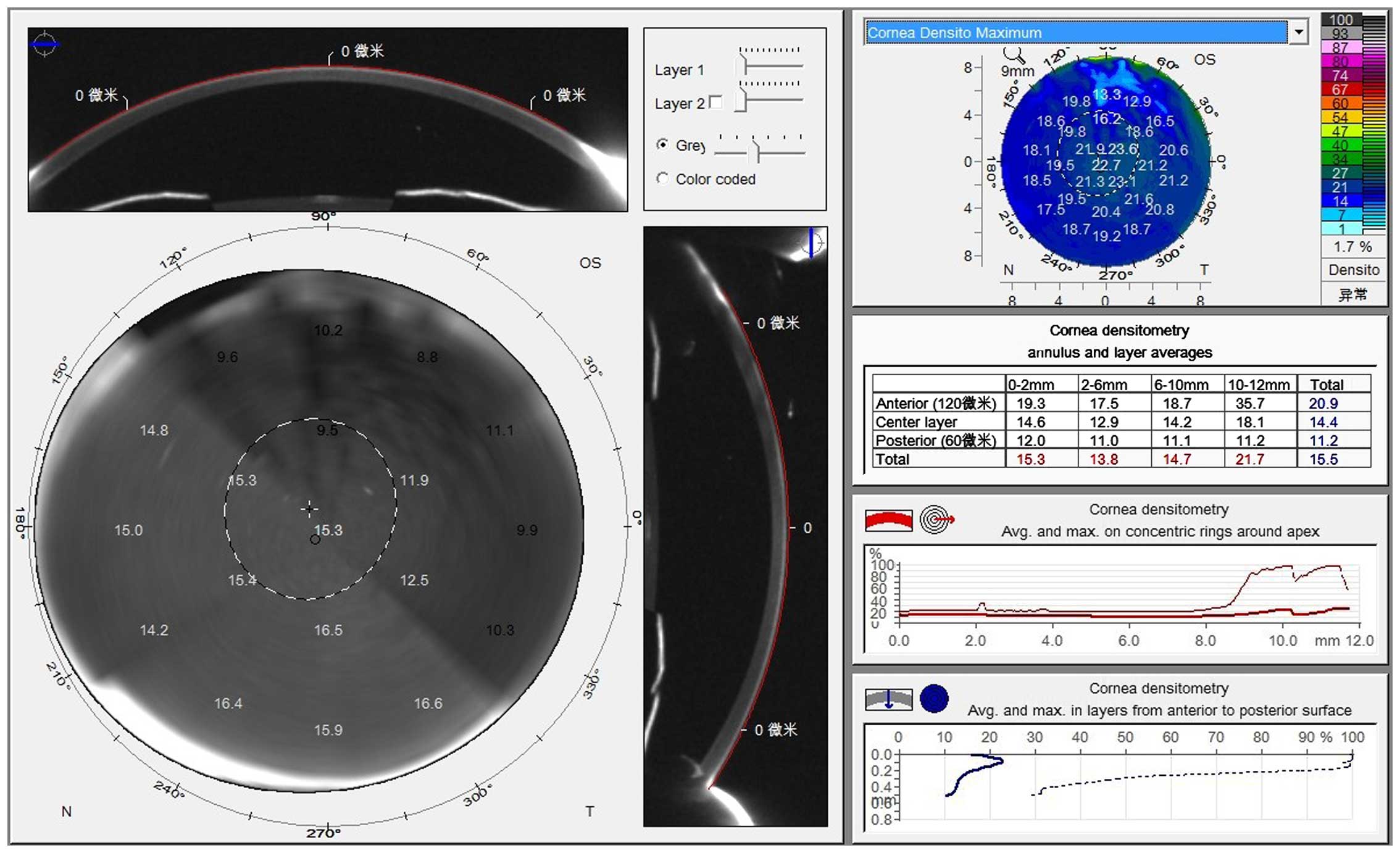Click the 1.7 % step value box
The height and width of the screenshot is (853, 1400).
point(1352,247)
